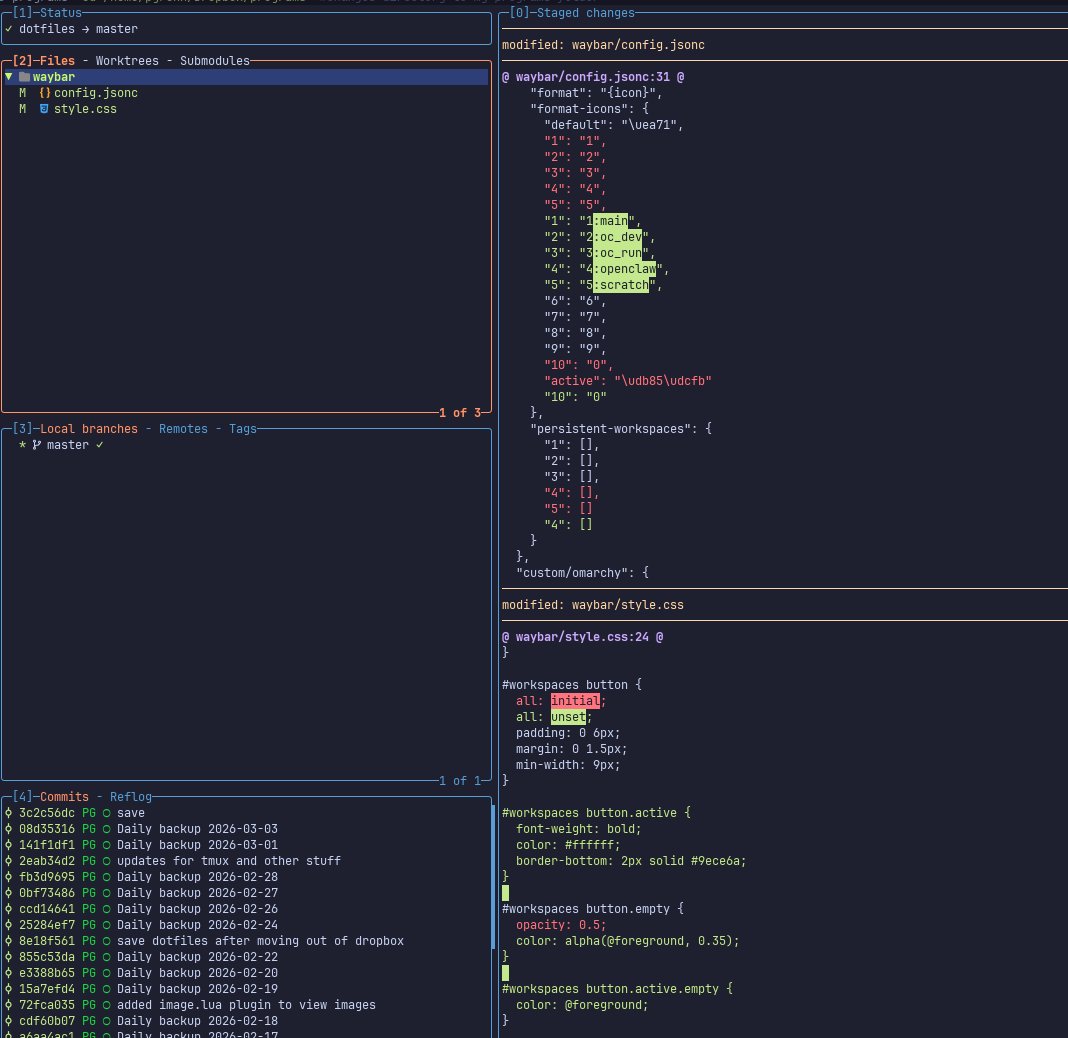Click the waybar/config.jsonc:31 hunk header
This screenshot has width=1068, height=1038.
tap(593, 77)
